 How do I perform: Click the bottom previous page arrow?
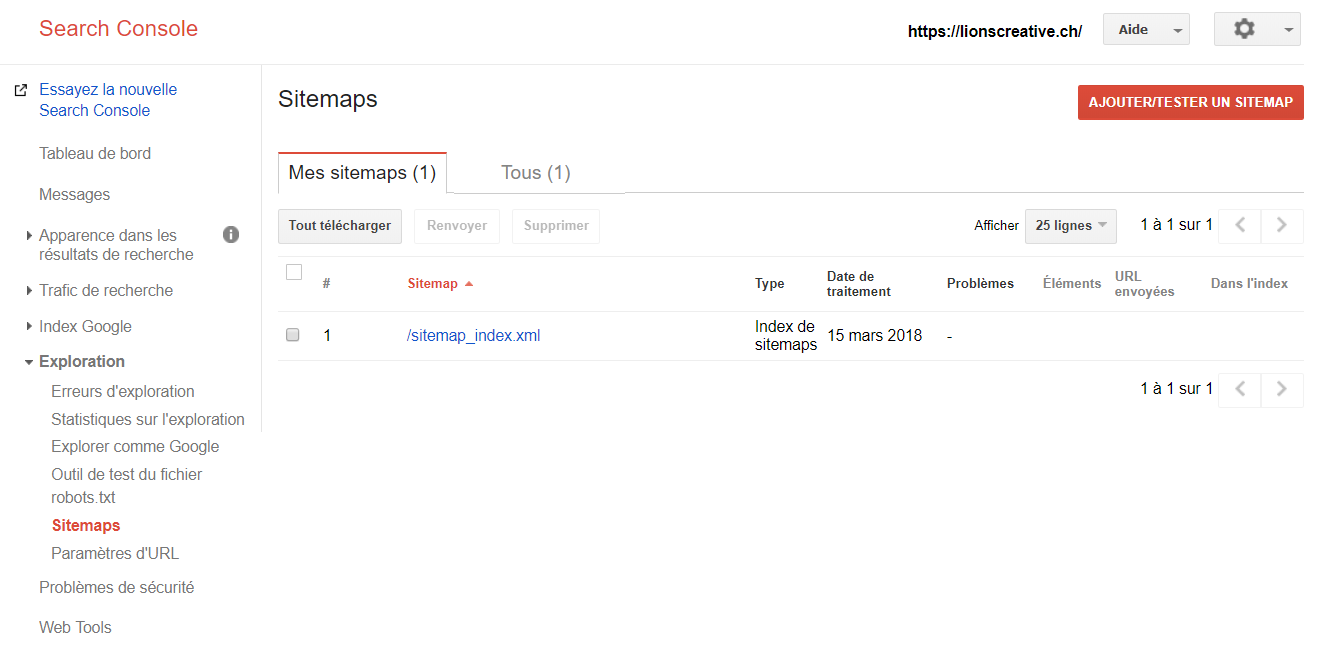(1240, 390)
